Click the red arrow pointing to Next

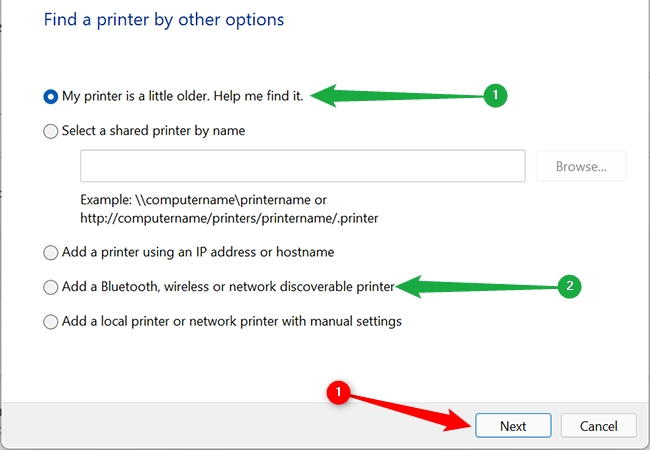click(x=410, y=410)
